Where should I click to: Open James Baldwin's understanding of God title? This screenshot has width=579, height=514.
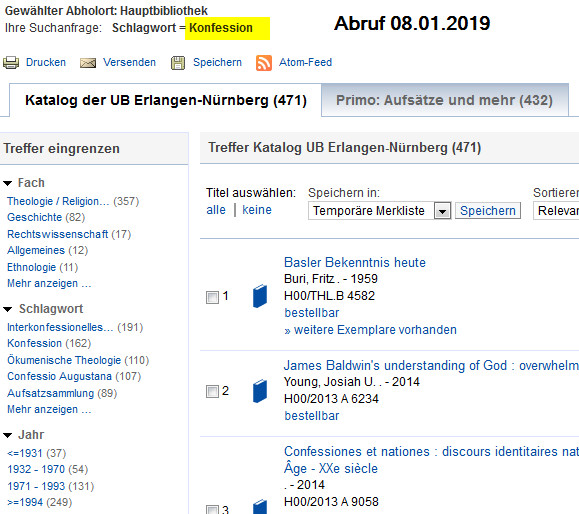[x=431, y=366]
